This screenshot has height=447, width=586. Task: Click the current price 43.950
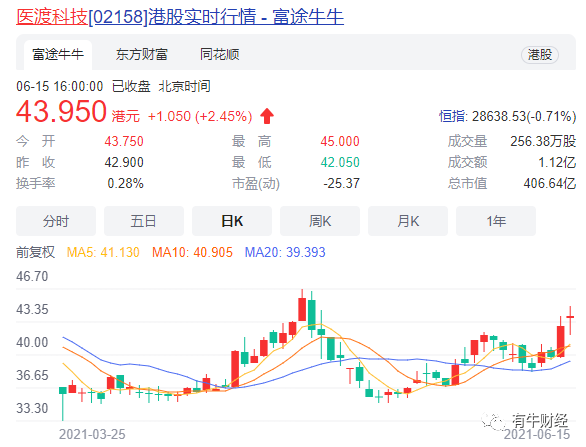coord(61,111)
